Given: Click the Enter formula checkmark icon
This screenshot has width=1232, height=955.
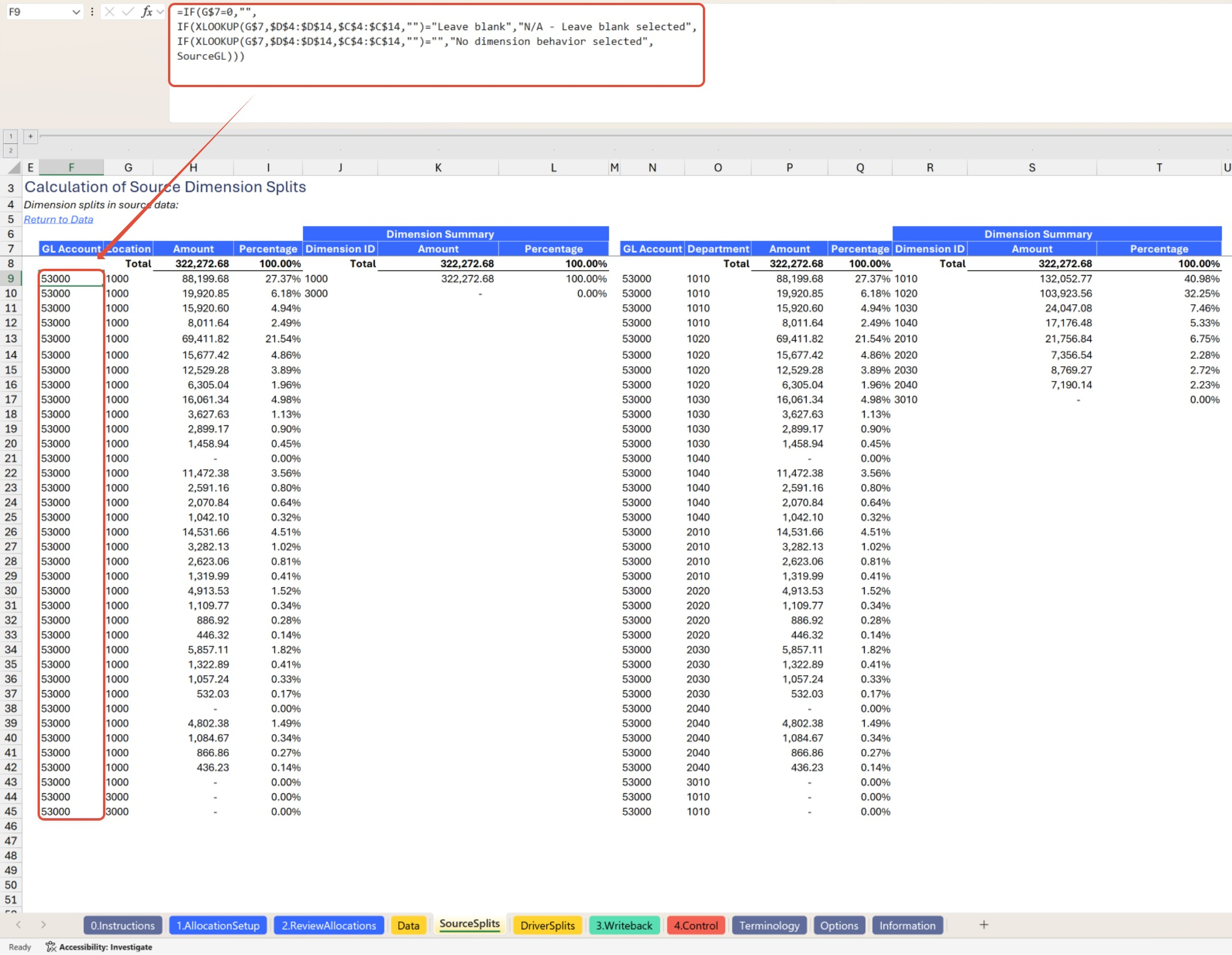Looking at the screenshot, I should point(128,11).
